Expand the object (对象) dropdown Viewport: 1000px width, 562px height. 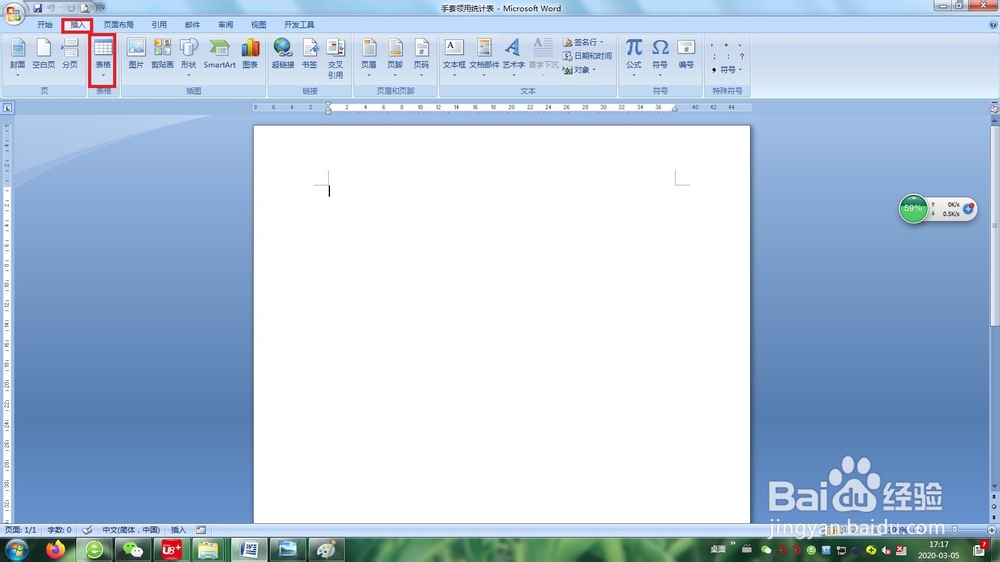(x=594, y=70)
